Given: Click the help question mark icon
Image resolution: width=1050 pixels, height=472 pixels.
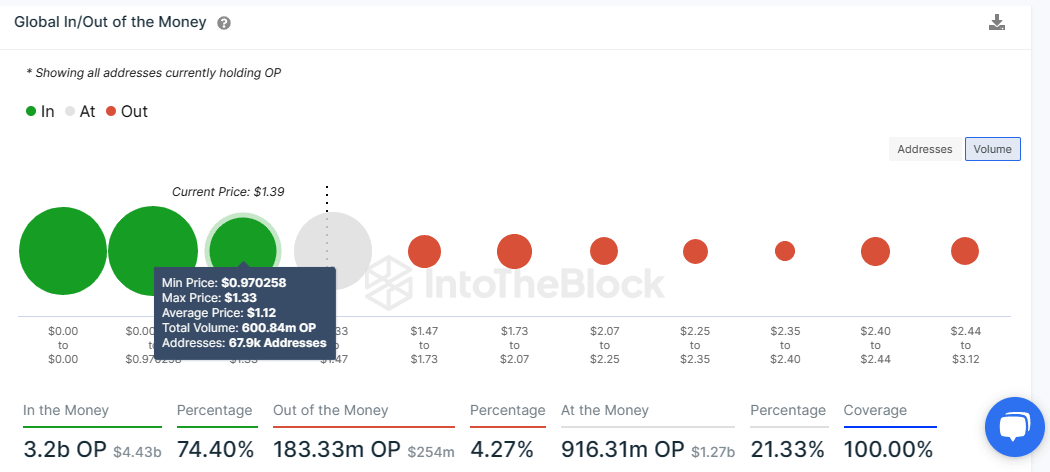Looking at the screenshot, I should pyautogui.click(x=224, y=23).
